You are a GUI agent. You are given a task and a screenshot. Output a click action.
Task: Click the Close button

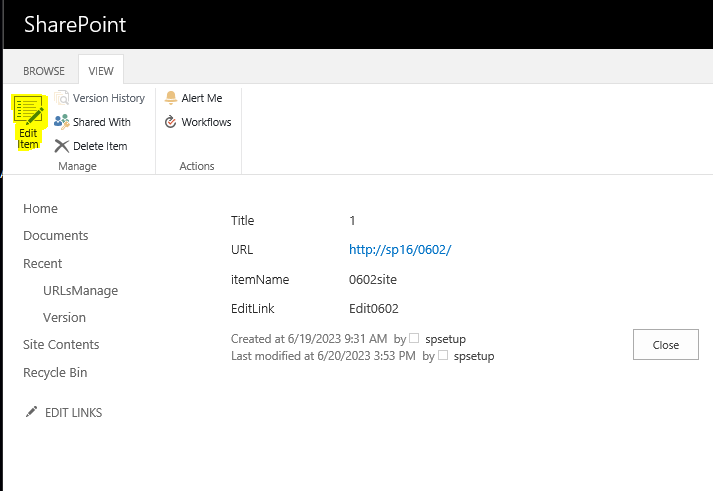[666, 345]
